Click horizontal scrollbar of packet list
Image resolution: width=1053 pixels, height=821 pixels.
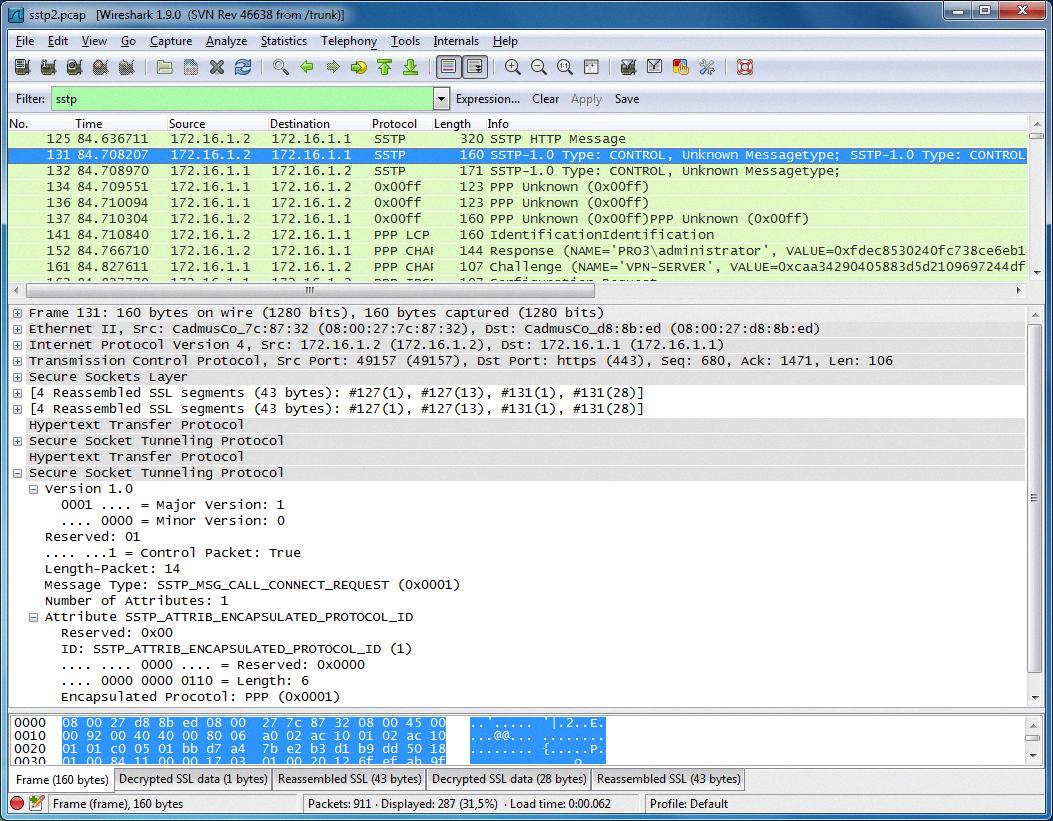pos(310,291)
